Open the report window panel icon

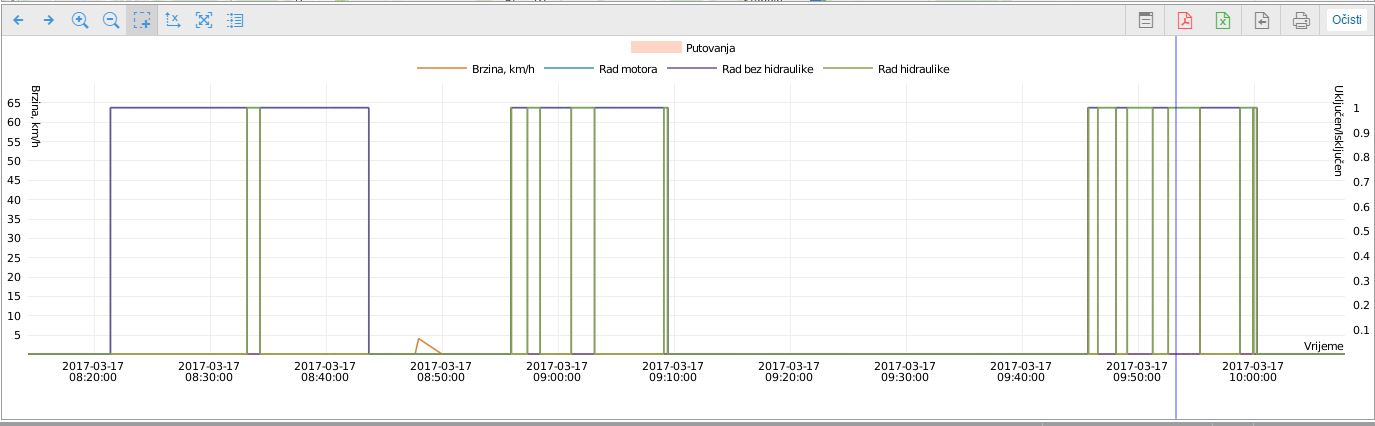pos(1146,20)
